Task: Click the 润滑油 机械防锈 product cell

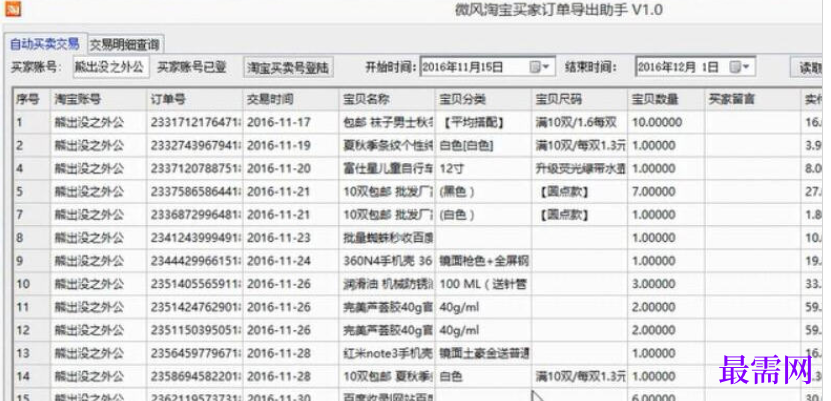Action: pos(386,284)
